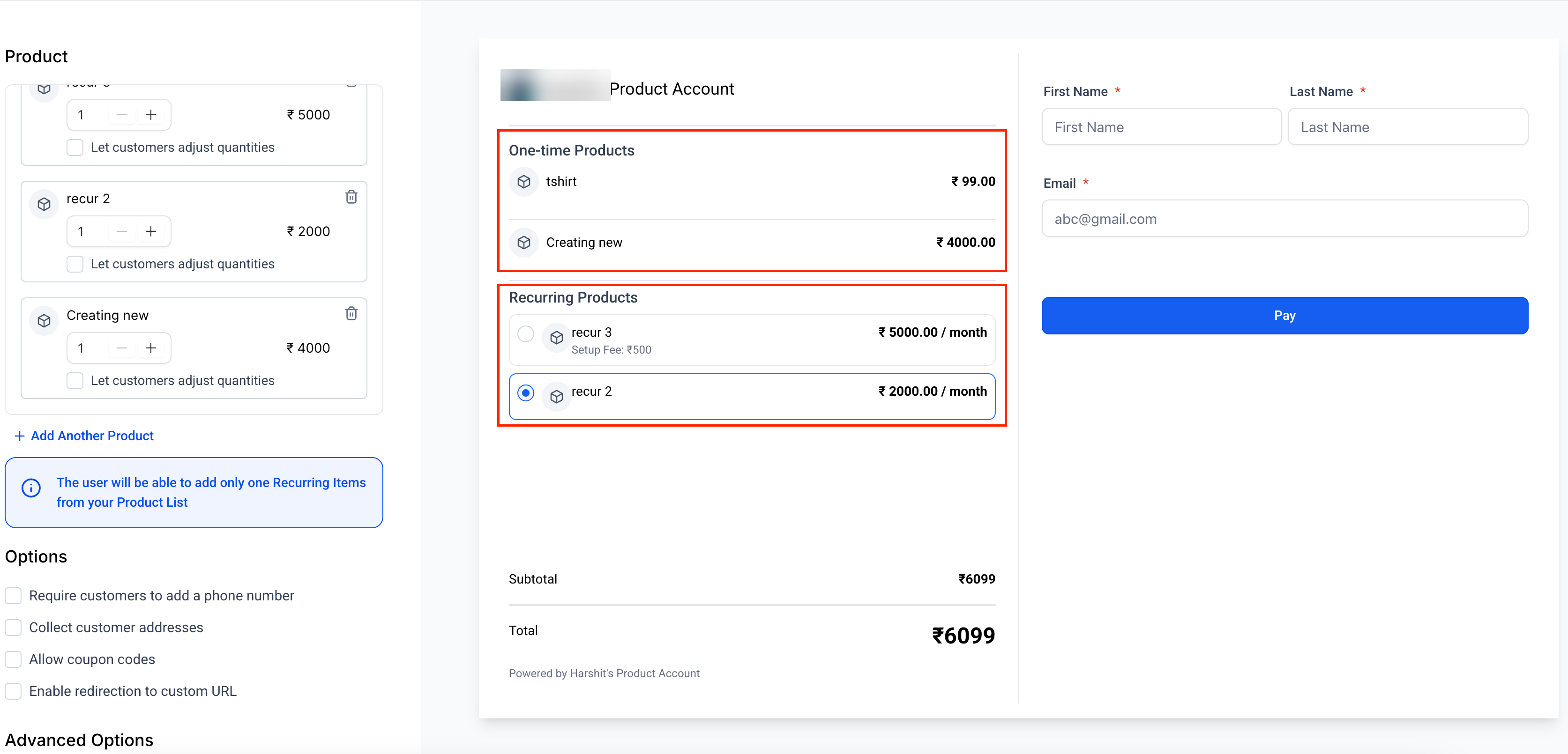Increase quantity of Creating new with plus
Screen dimensions: 1568x754
(151, 348)
